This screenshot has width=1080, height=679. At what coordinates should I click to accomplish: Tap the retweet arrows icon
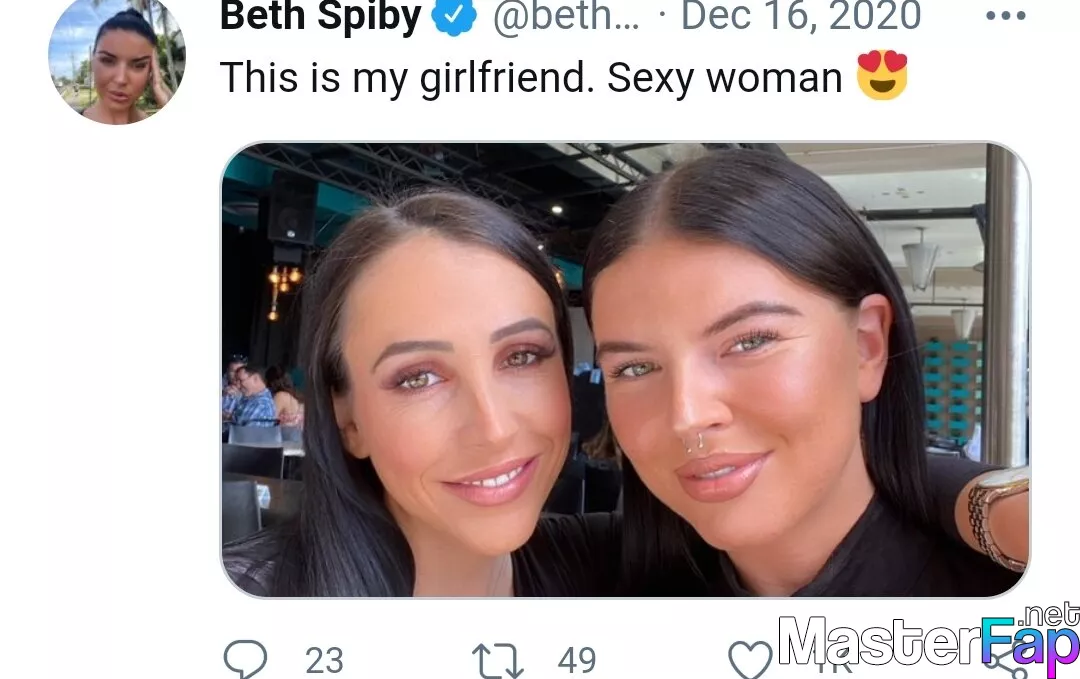497,660
